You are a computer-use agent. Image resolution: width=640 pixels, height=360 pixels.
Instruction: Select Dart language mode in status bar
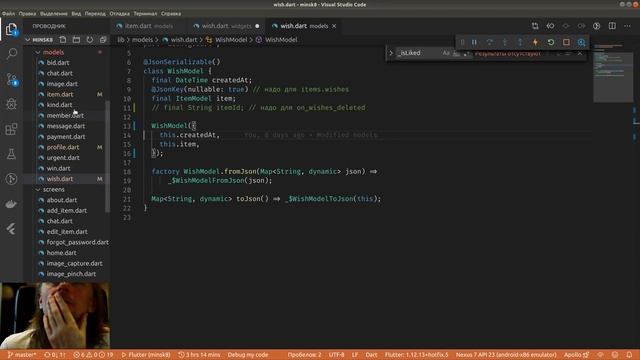pos(371,355)
